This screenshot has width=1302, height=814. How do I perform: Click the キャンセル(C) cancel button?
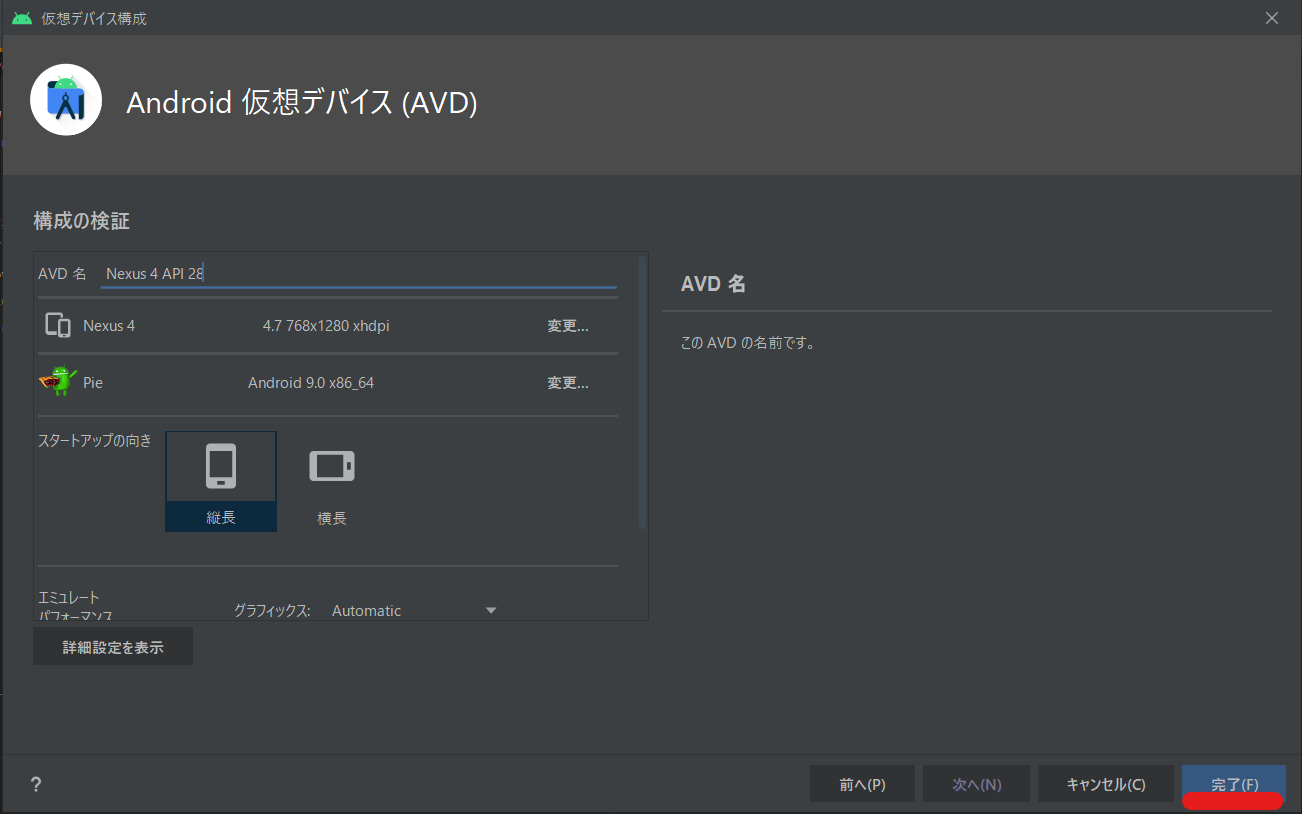click(1106, 784)
